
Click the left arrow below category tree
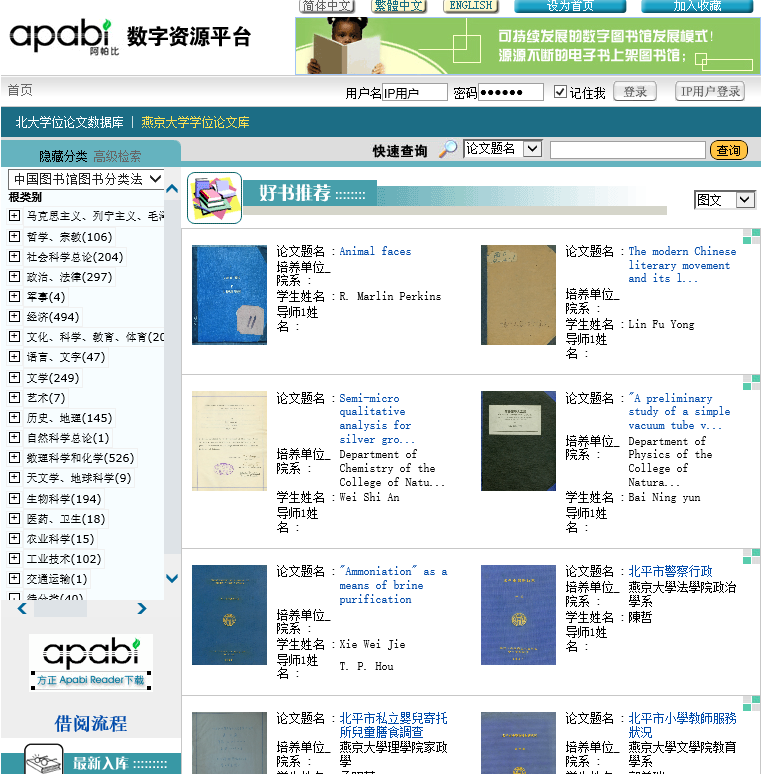click(22, 609)
